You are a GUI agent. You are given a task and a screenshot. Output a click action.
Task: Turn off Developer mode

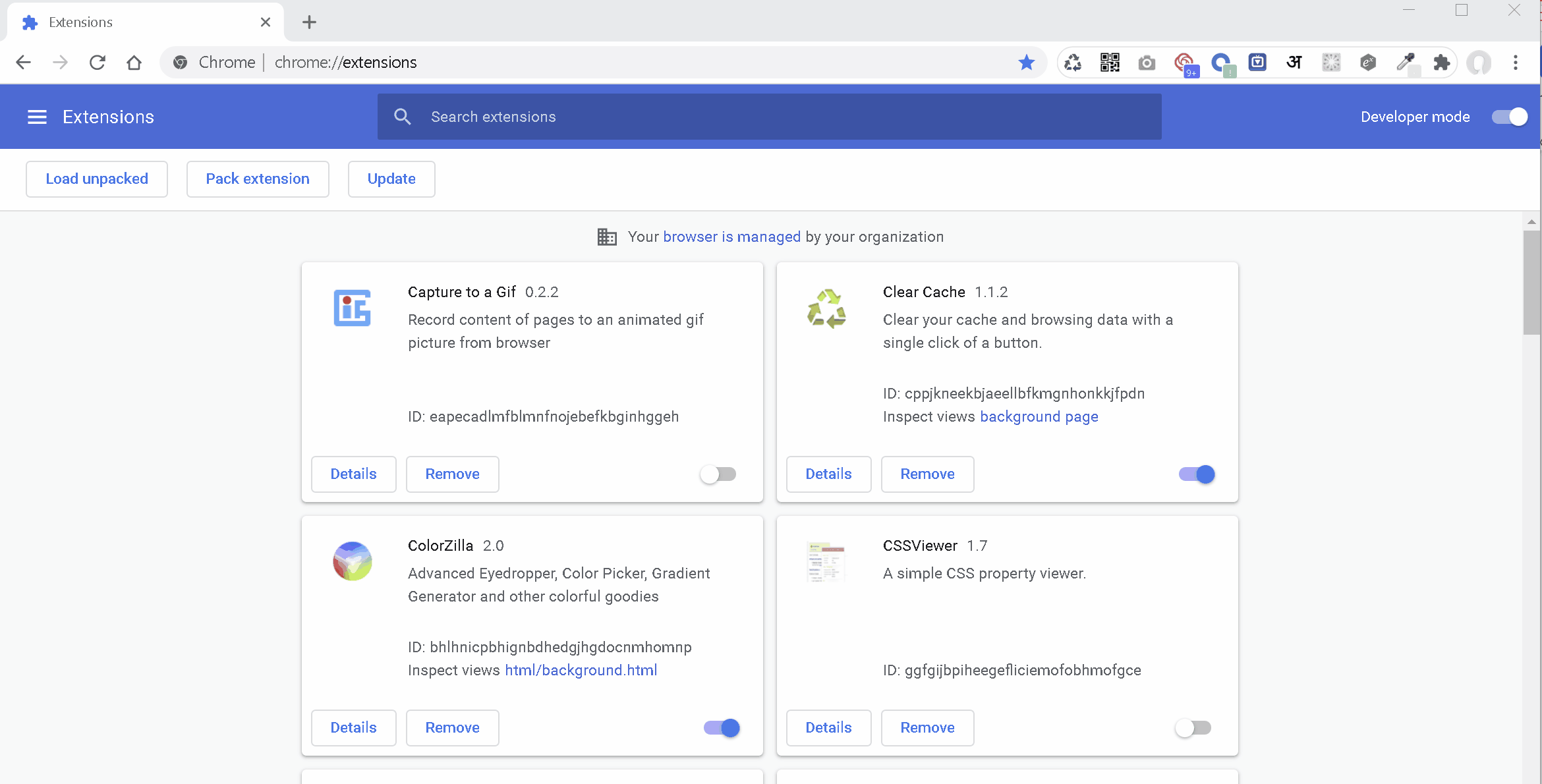click(1510, 117)
